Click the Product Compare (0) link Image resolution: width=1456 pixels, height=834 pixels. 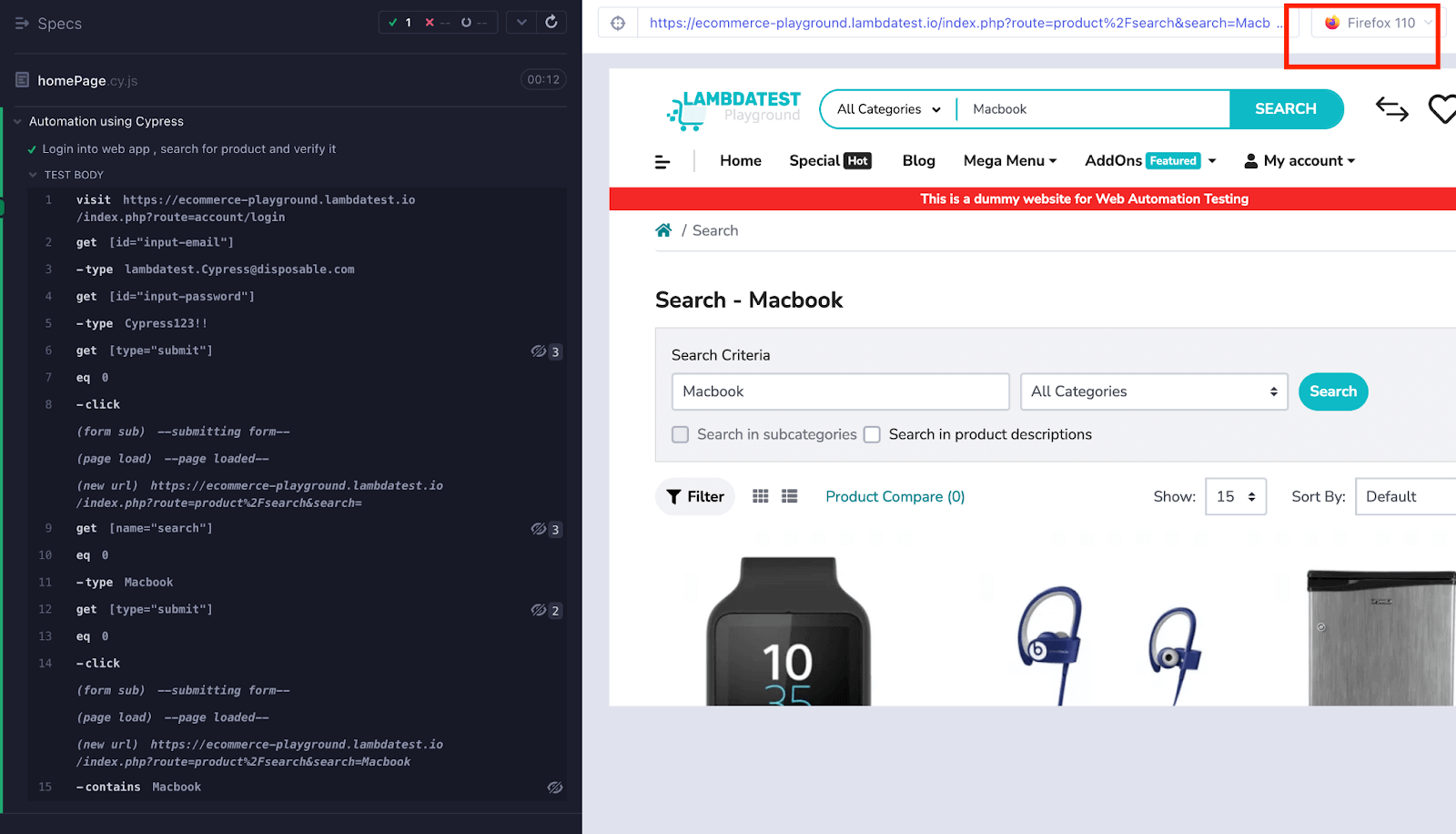(895, 497)
